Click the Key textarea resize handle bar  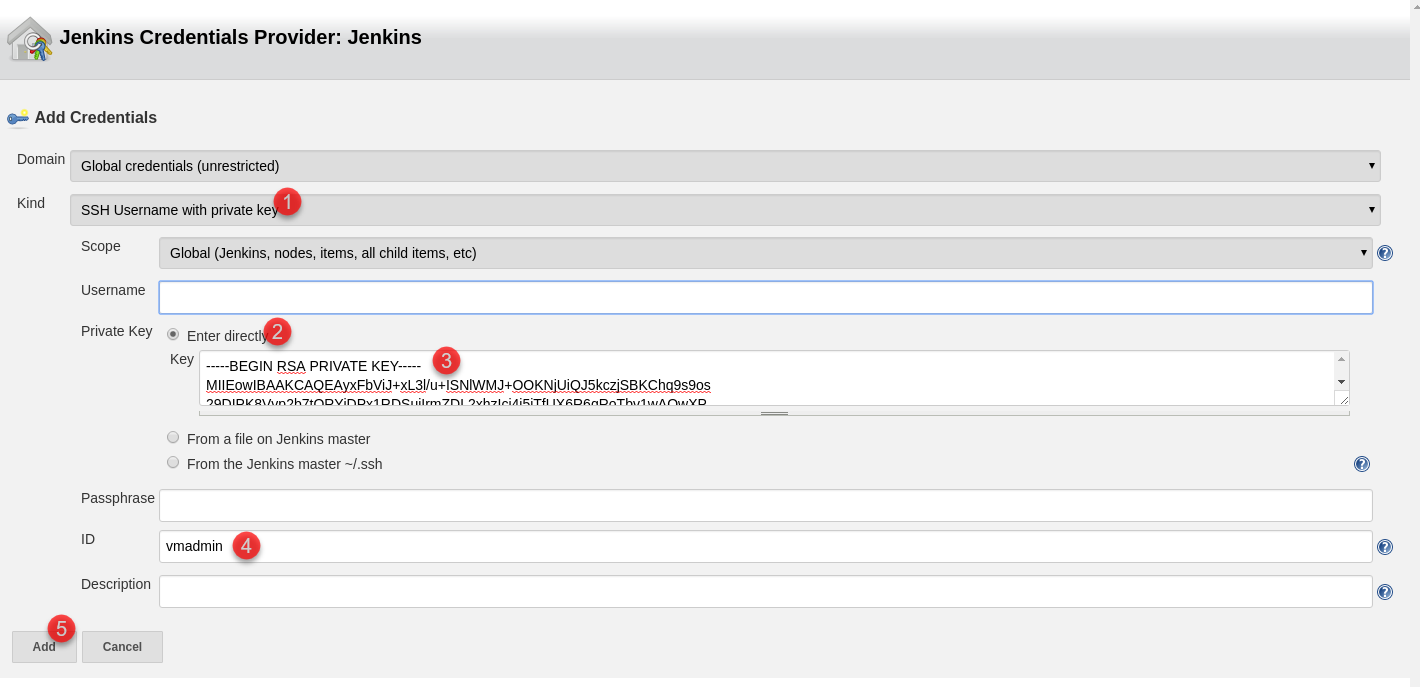coord(774,412)
